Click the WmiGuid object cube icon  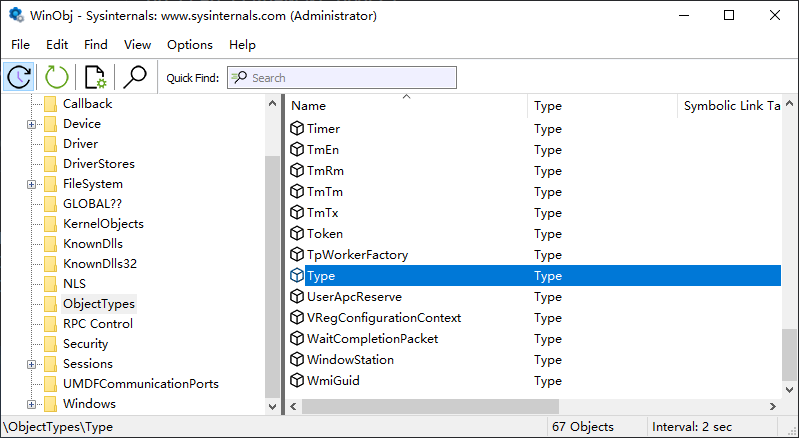(297, 380)
